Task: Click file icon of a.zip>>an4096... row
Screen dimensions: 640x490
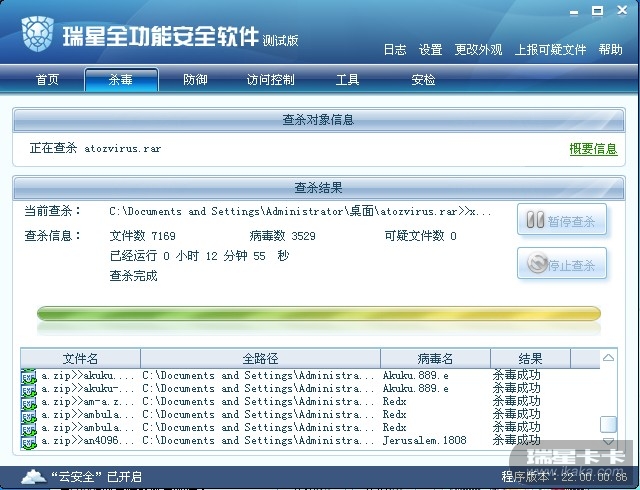Action: (x=29, y=441)
